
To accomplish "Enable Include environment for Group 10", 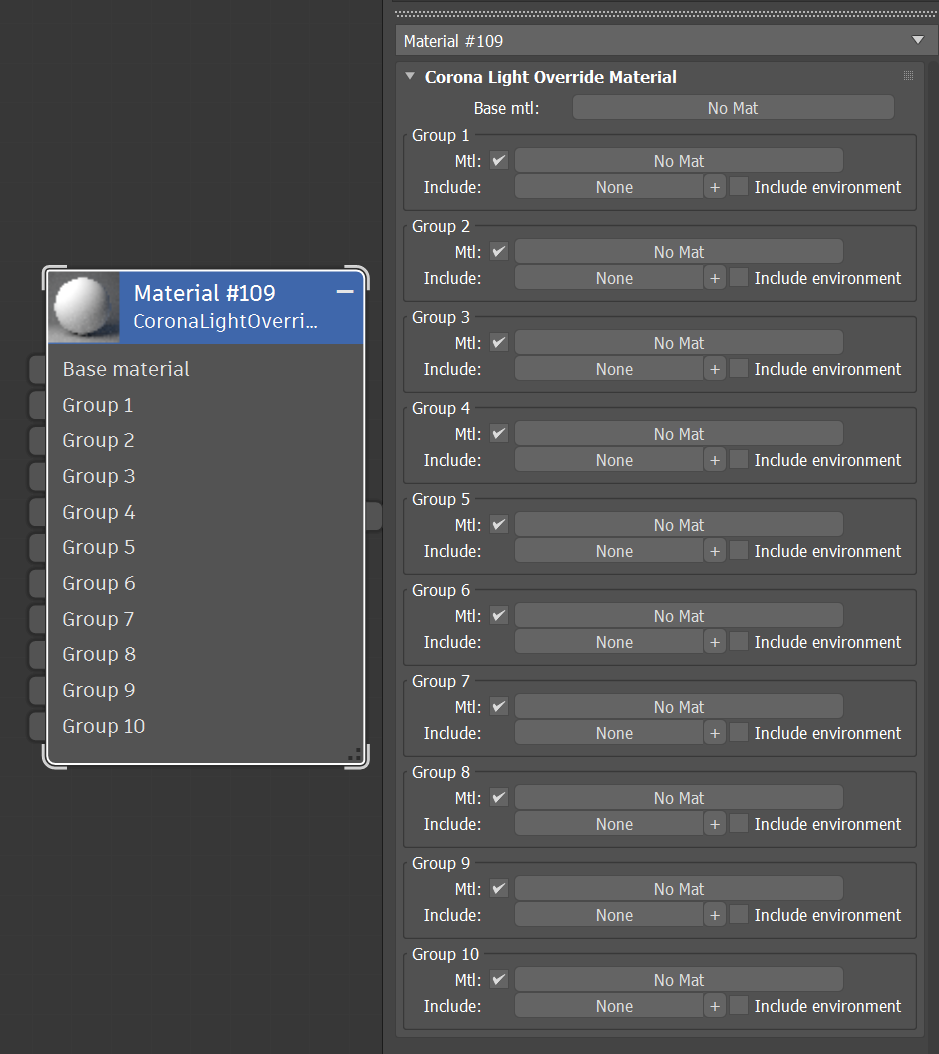I will pyautogui.click(x=739, y=1005).
